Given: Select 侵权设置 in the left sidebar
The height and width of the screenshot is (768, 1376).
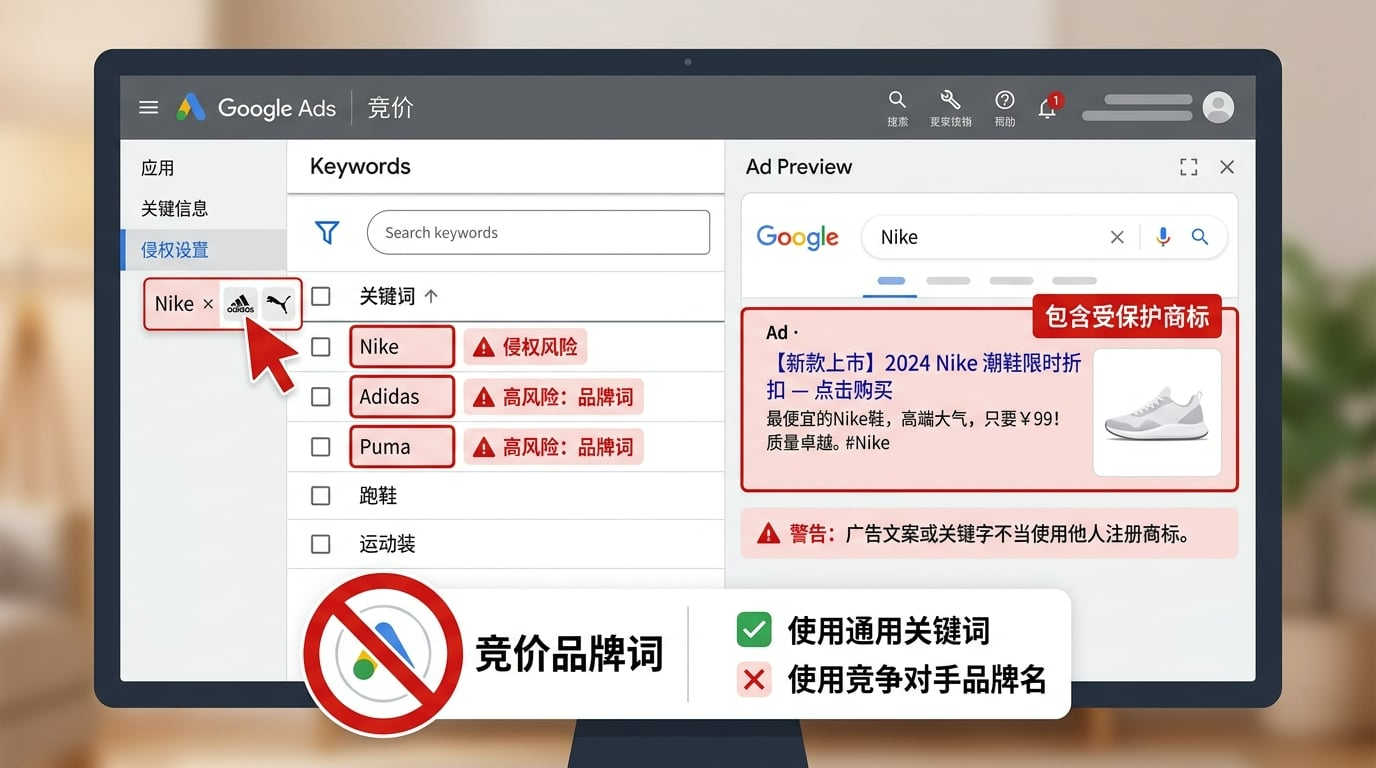Looking at the screenshot, I should [203, 250].
